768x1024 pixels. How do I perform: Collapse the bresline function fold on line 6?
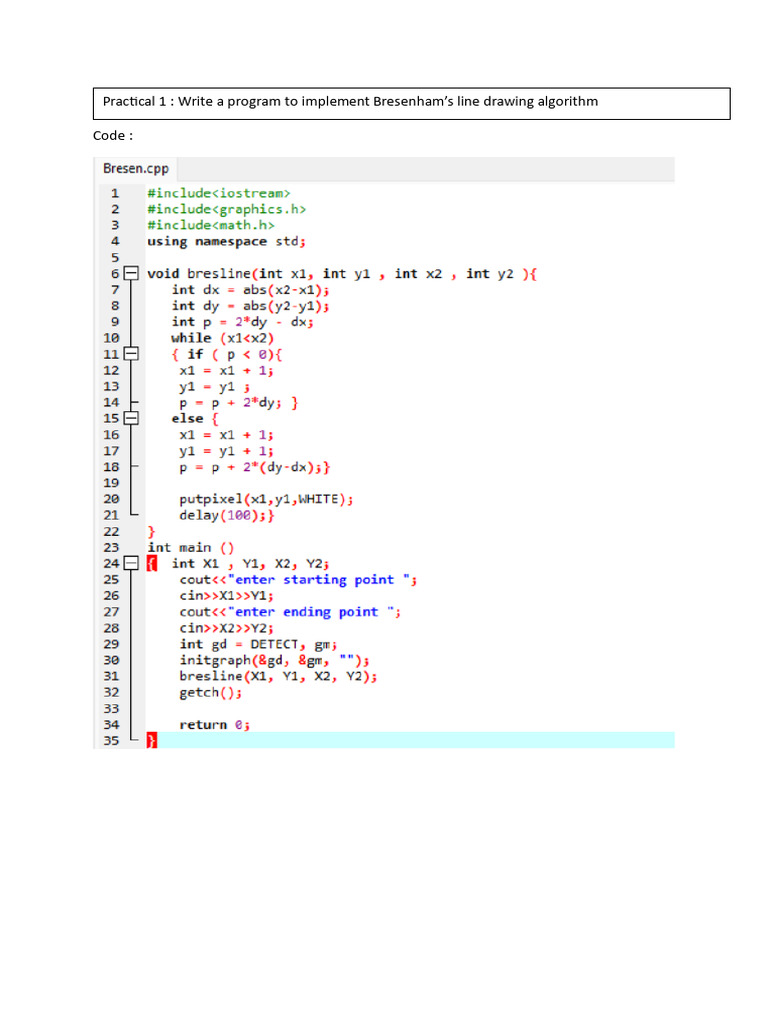pyautogui.click(x=131, y=273)
